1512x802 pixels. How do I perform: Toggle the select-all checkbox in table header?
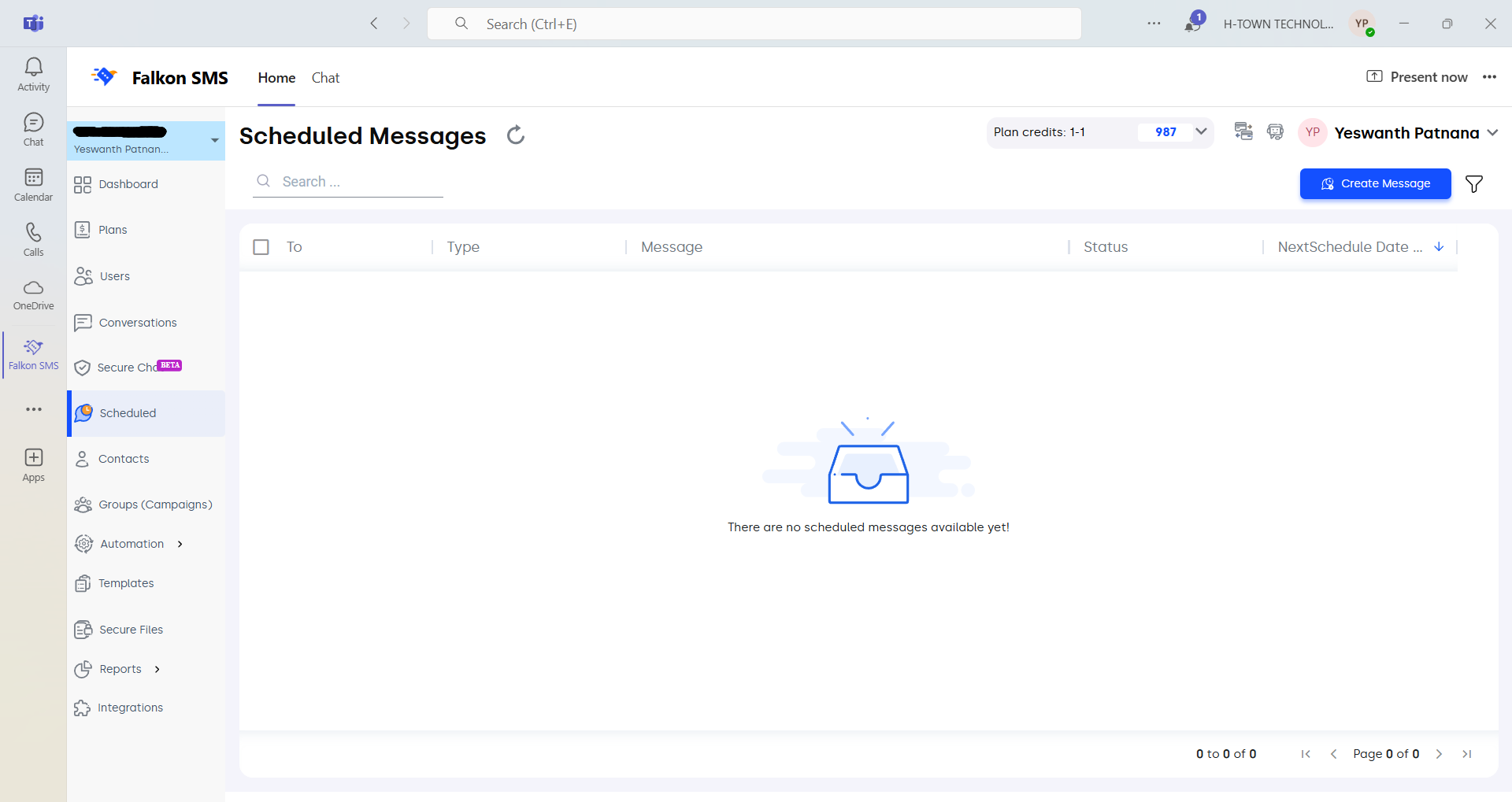pyautogui.click(x=261, y=247)
